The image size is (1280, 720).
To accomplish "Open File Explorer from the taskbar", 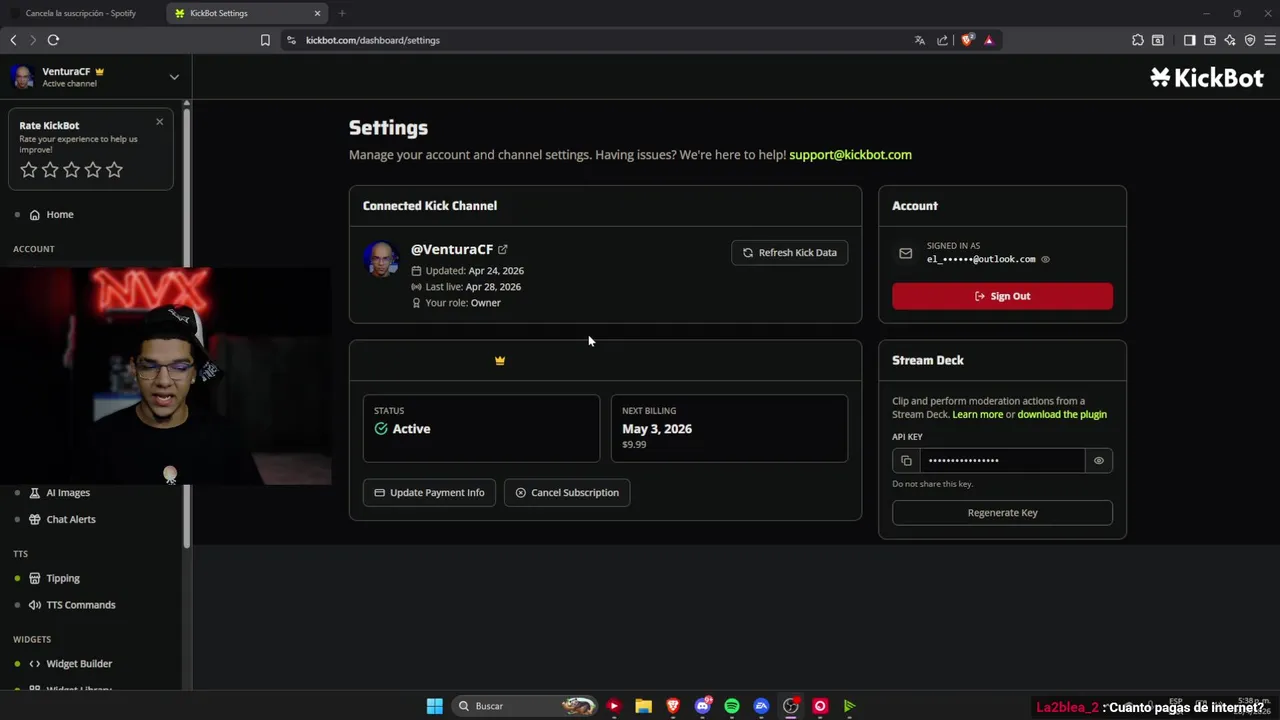I will click(x=643, y=706).
